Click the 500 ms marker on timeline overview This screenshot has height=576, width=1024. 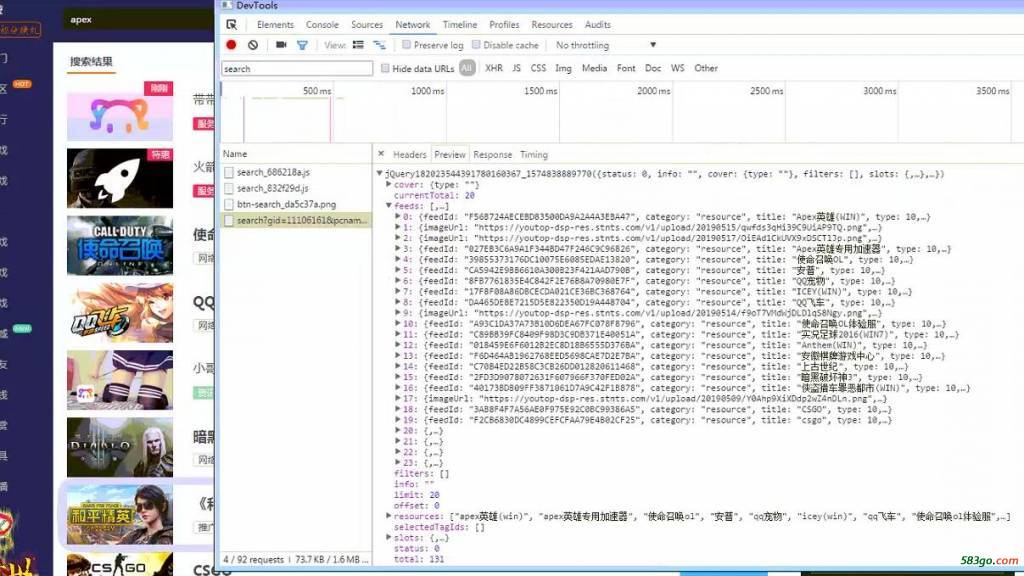(317, 91)
